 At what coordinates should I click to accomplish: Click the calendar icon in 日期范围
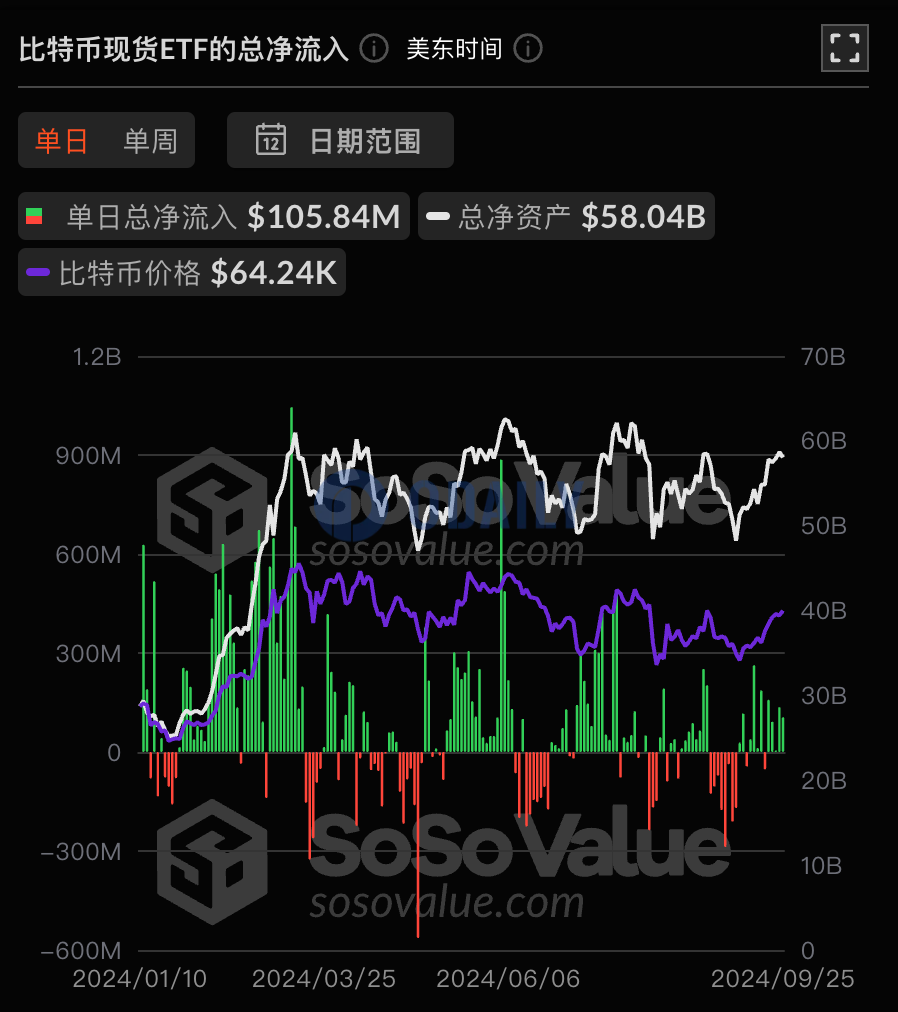[x=271, y=139]
